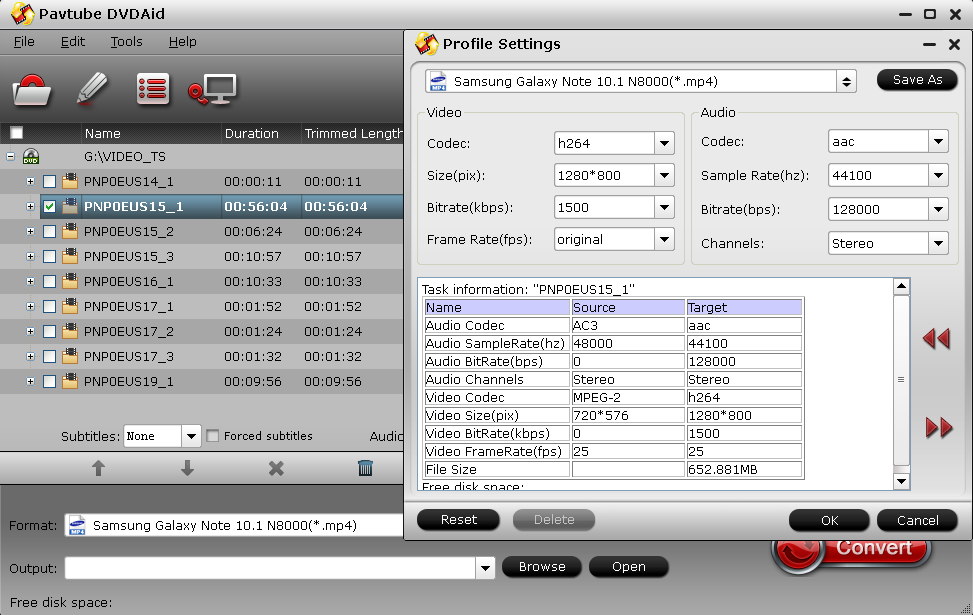Check the PNP0EUS16_1 title checkbox

50,282
